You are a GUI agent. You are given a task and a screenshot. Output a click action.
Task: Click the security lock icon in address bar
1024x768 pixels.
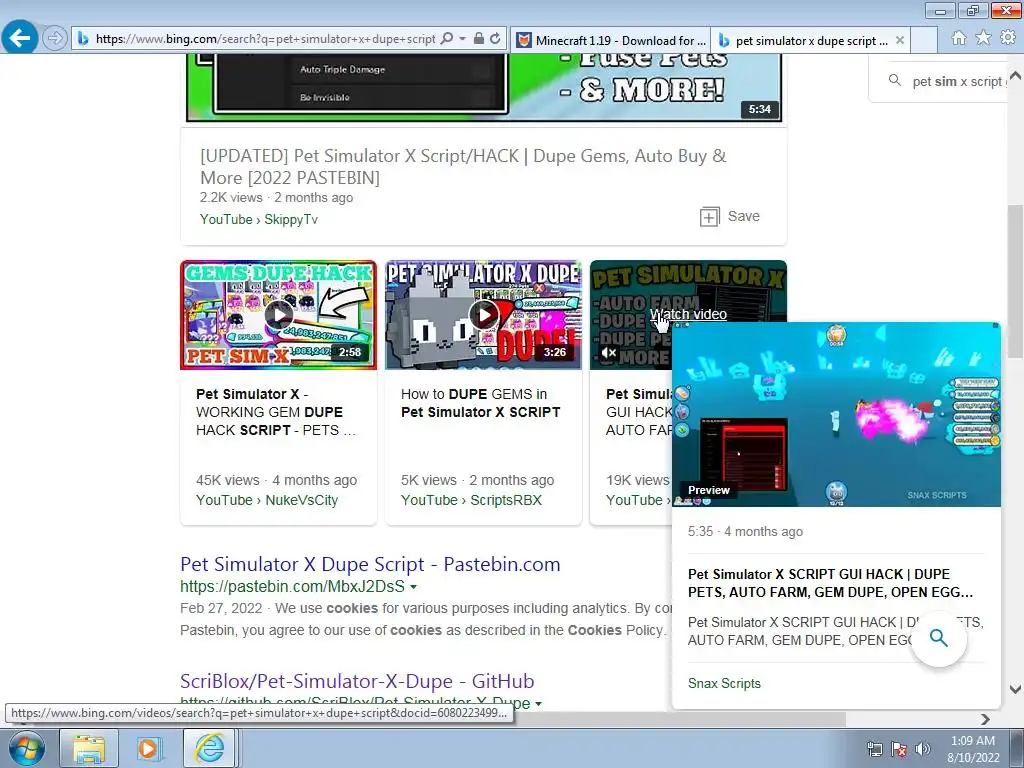tap(479, 39)
